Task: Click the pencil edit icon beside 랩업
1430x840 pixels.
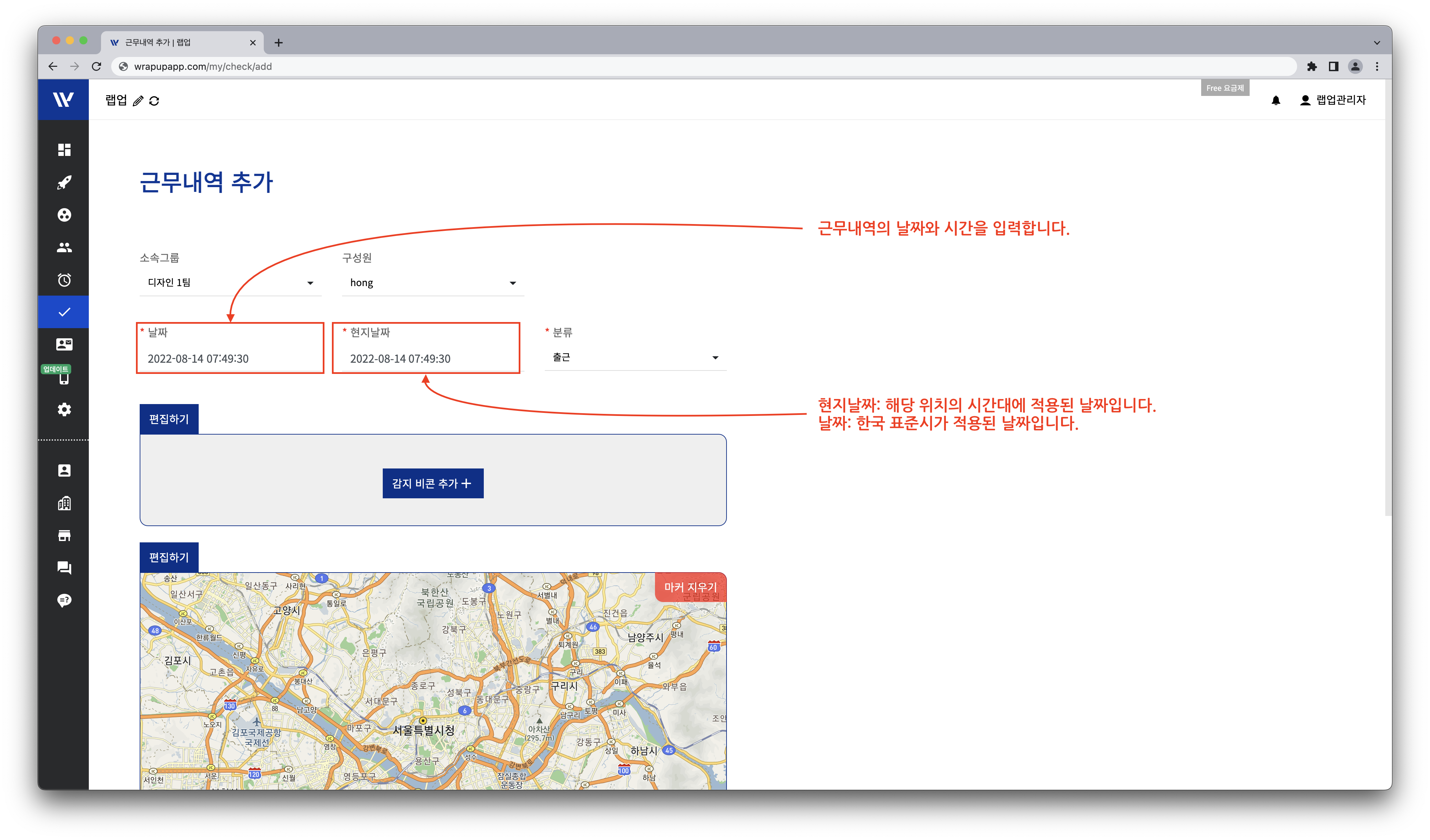Action: 138,101
